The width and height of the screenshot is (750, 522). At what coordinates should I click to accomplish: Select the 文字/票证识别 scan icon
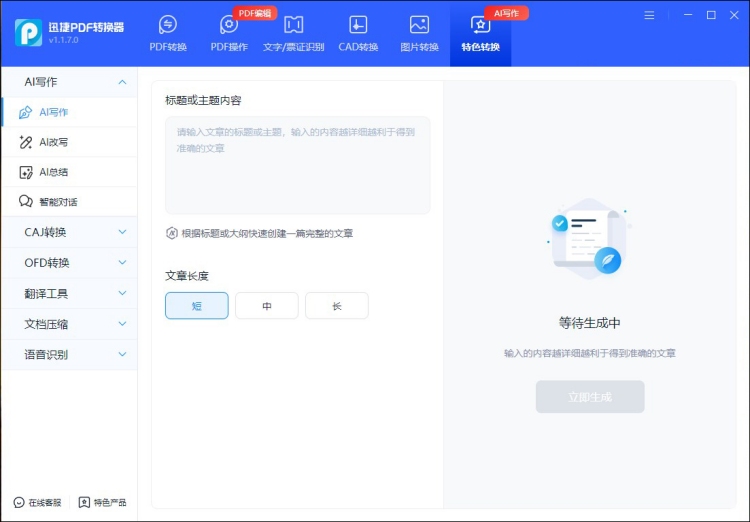(x=294, y=24)
